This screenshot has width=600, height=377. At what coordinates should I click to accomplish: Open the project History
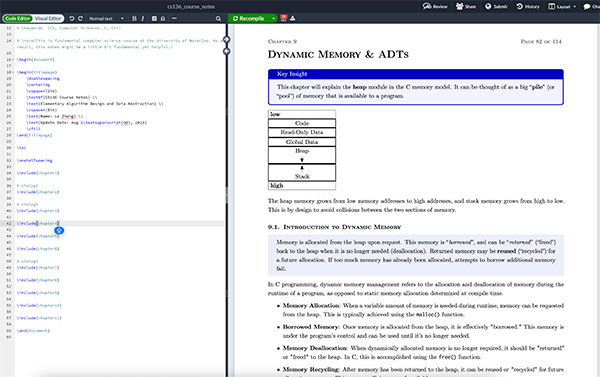528,7
